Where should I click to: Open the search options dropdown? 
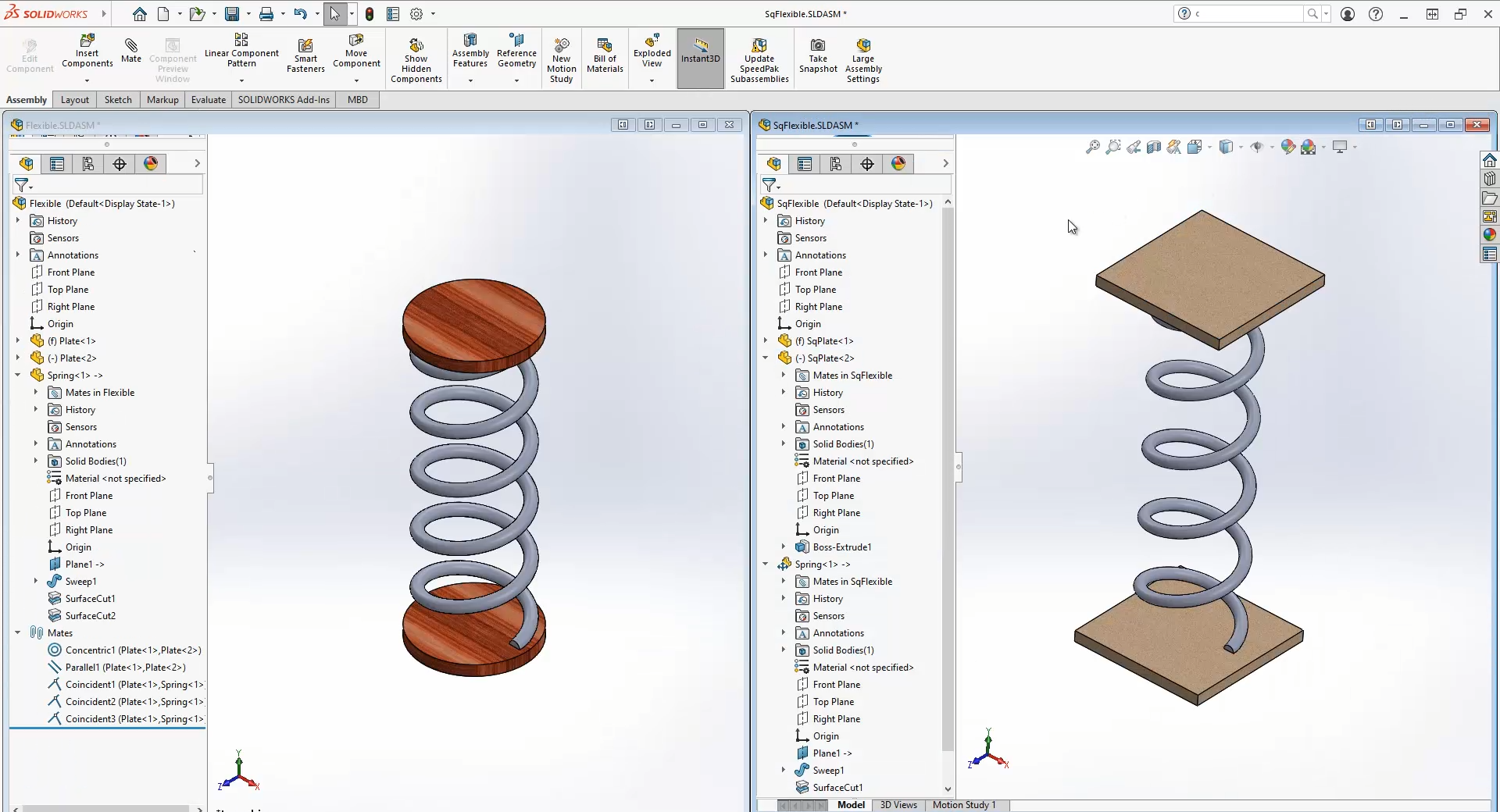tap(1326, 14)
